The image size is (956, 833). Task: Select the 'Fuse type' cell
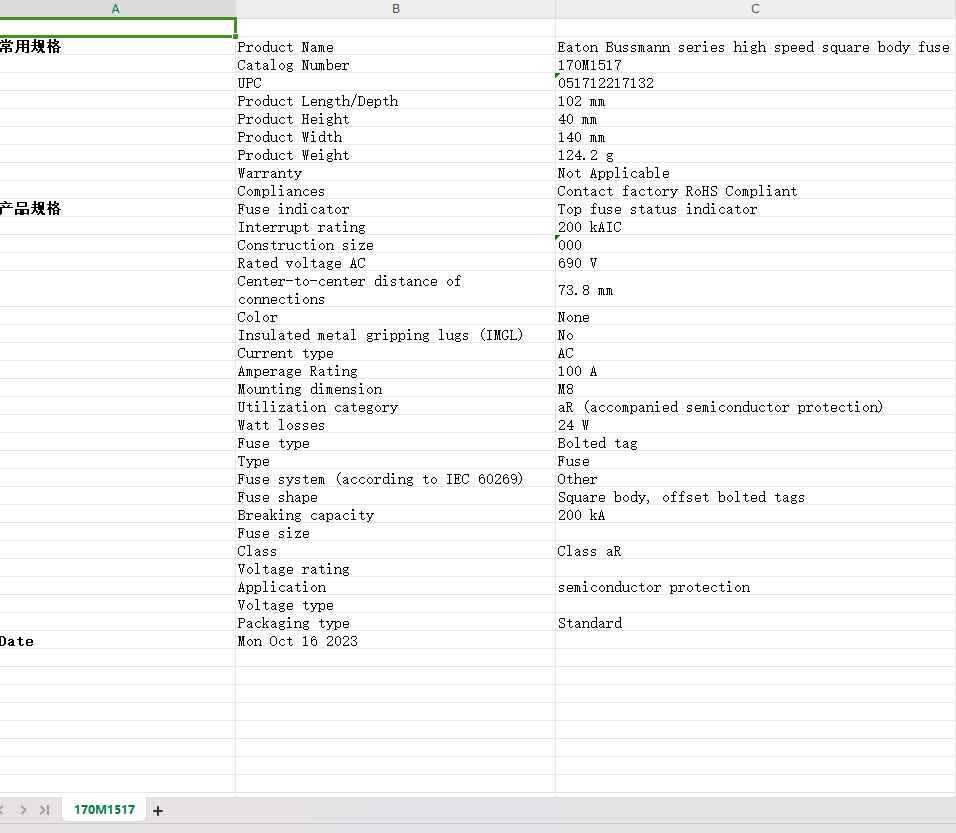pyautogui.click(x=396, y=443)
